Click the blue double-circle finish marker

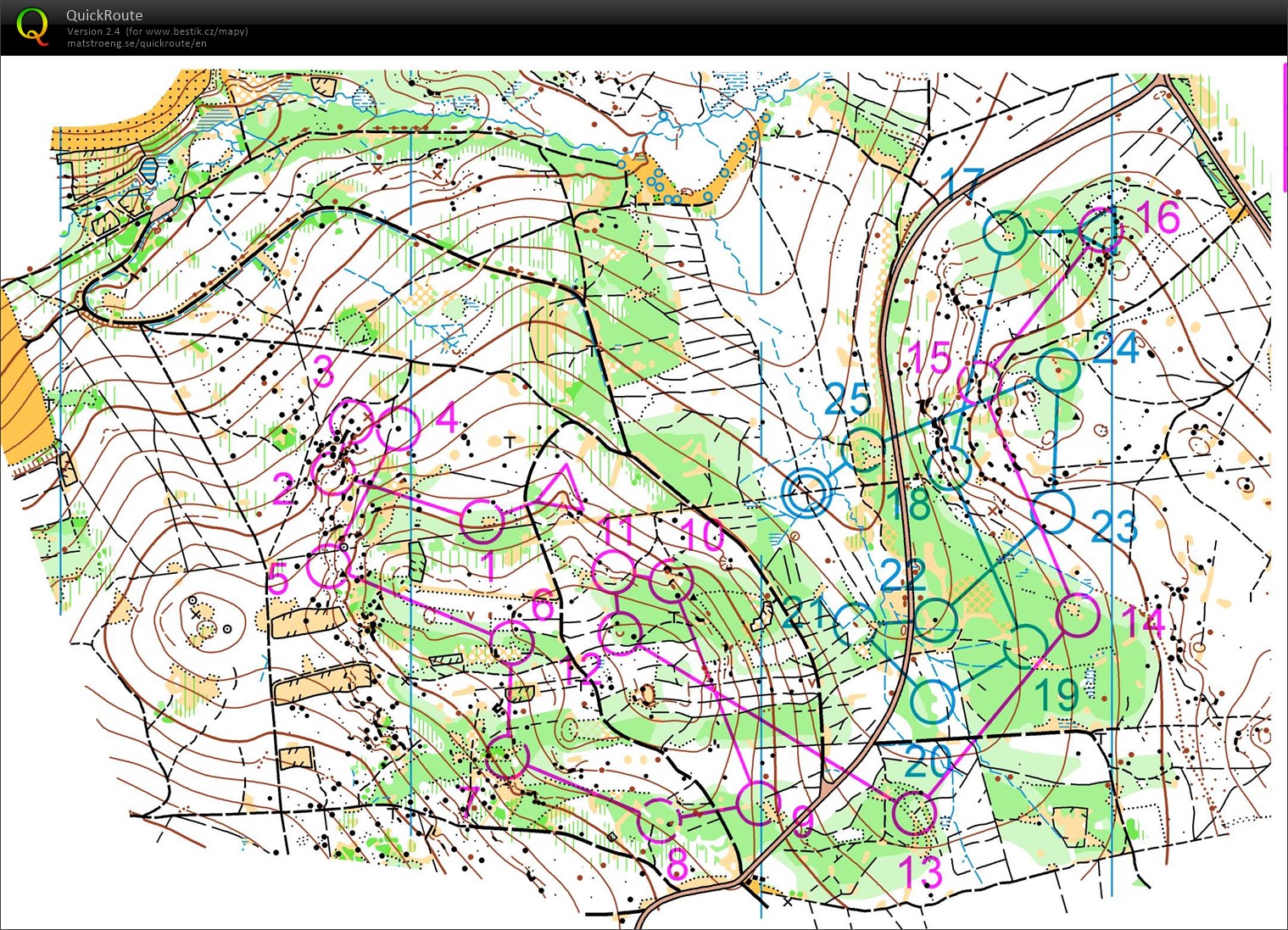coord(806,493)
